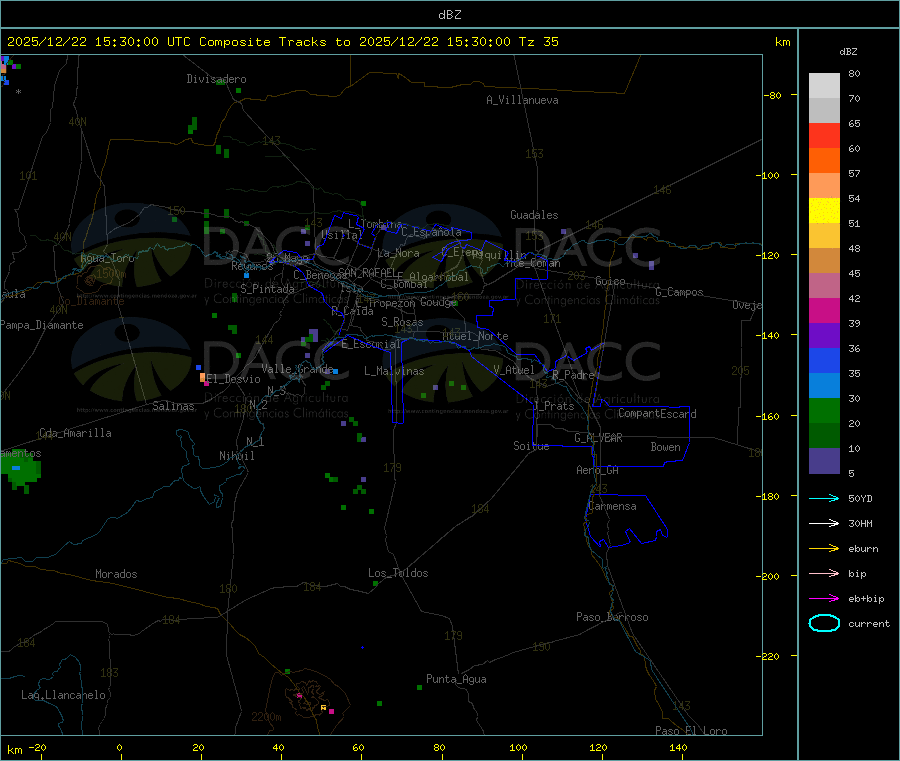The width and height of the screenshot is (900, 761).
Task: Click the Los_Toldos place label
Action: click(x=398, y=573)
